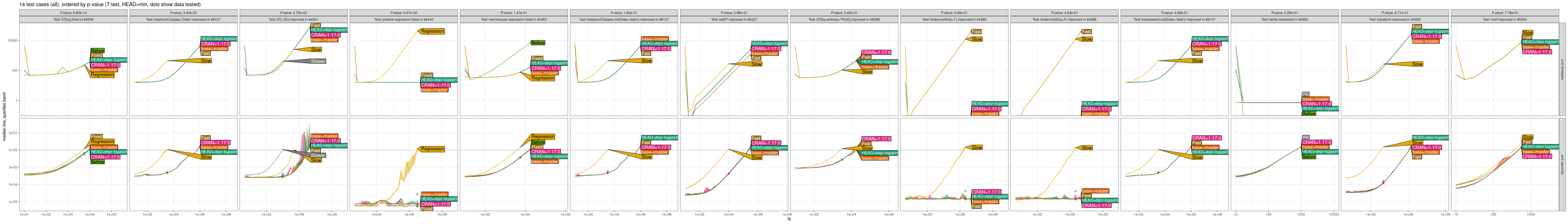
Task: Click gray 'Slower' label in DT[,.SD] kilobytes panel
Action: click(318, 62)
